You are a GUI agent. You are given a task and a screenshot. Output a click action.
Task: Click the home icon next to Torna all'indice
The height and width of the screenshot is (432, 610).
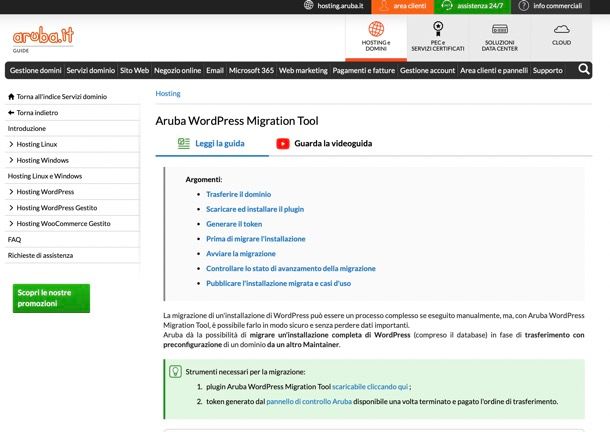[11, 97]
